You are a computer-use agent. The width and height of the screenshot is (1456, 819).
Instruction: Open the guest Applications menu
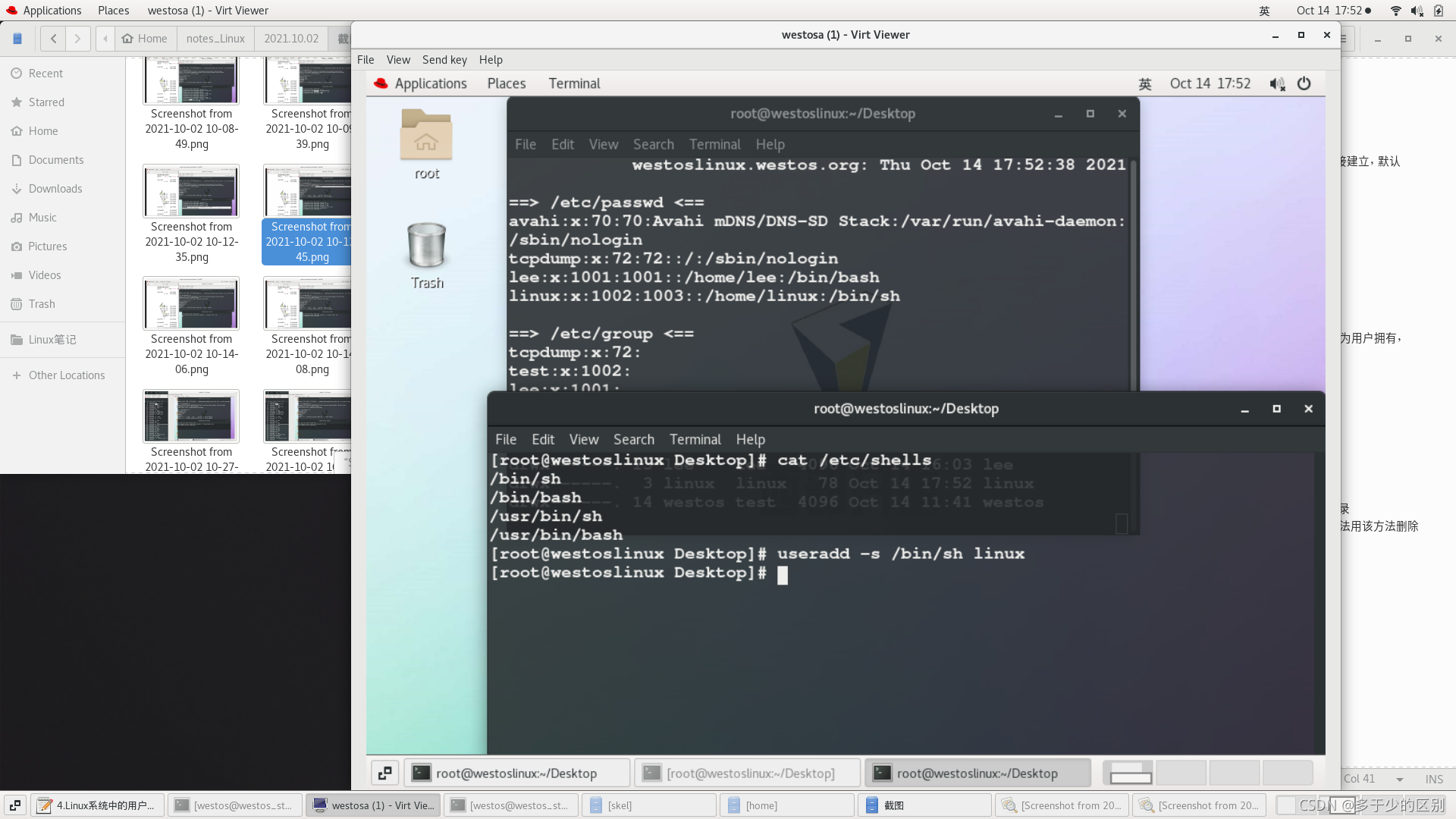coord(430,83)
